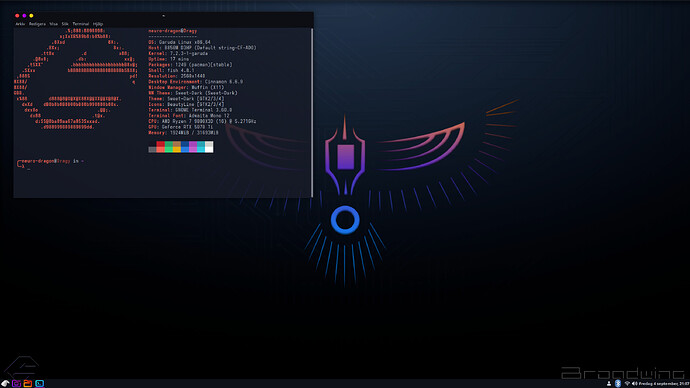690x388 pixels.
Task: Click the terminal vertical scrollbar
Action: [312, 113]
